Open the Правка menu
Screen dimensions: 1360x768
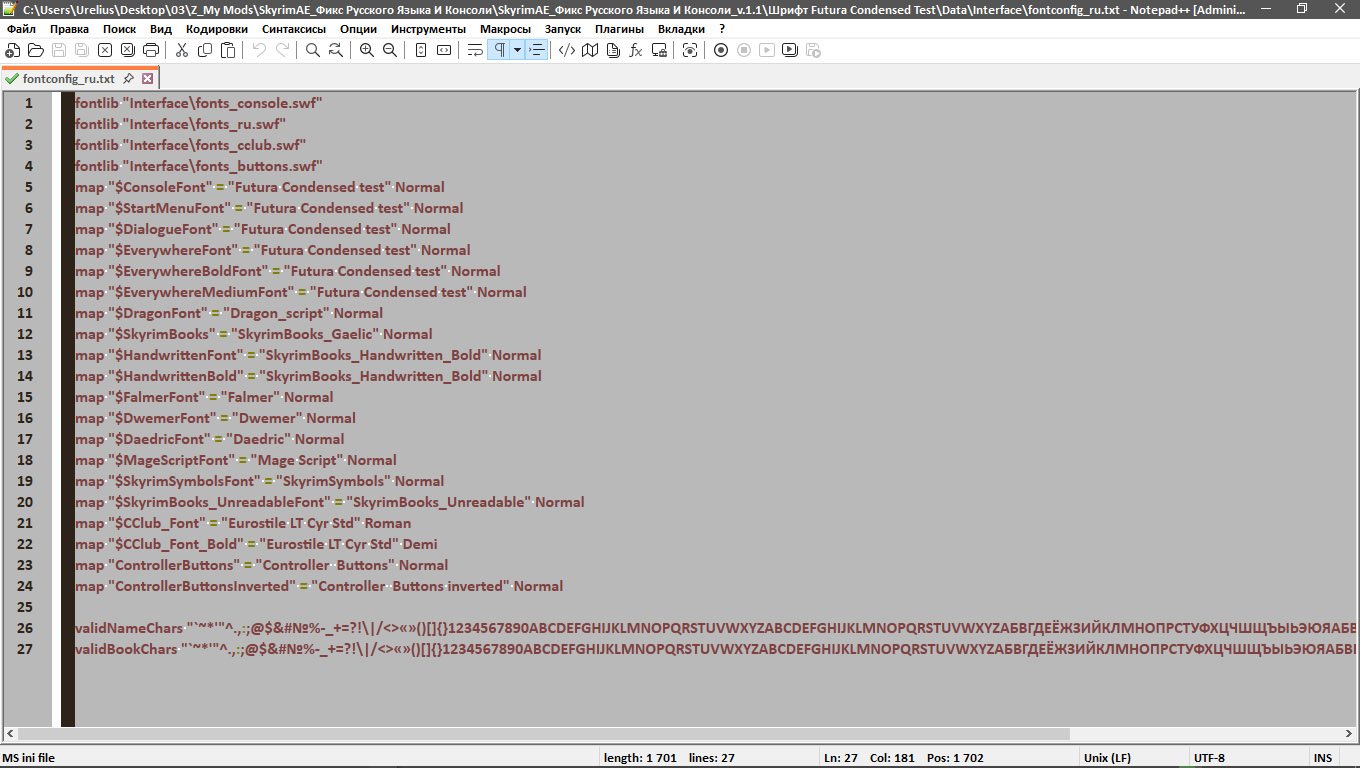pyautogui.click(x=70, y=29)
